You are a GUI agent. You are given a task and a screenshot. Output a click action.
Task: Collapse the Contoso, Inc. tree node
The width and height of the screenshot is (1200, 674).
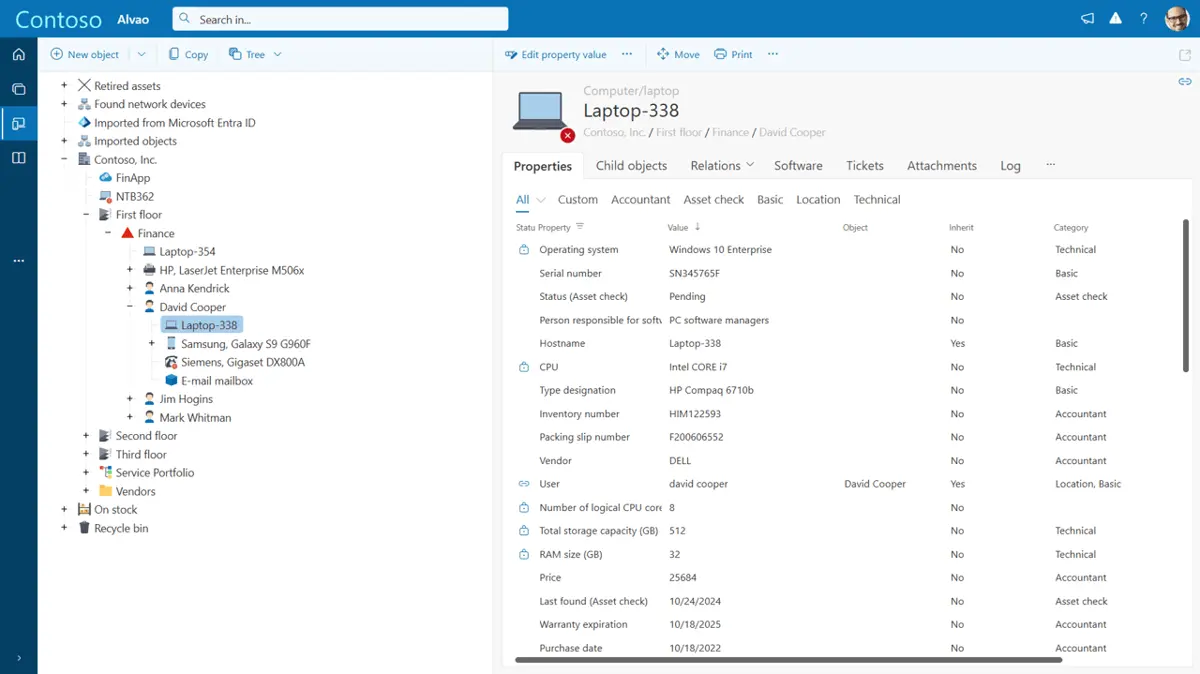(64, 159)
